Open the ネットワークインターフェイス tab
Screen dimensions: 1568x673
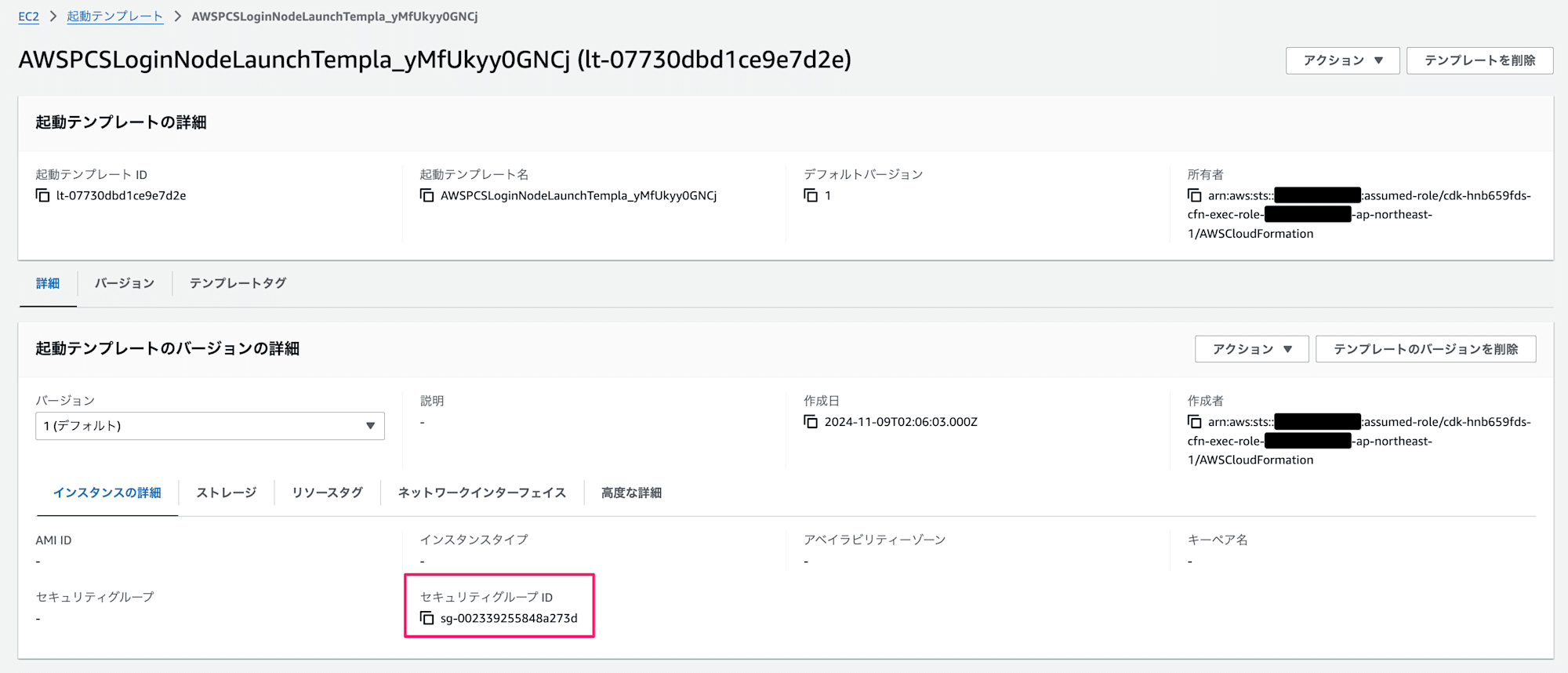(x=482, y=493)
